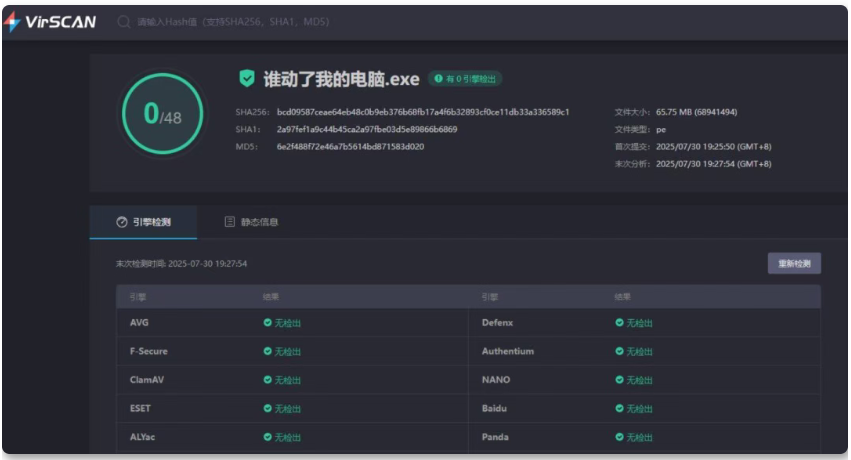
Task: Click the green shield icon beside the file name
Action: pyautogui.click(x=247, y=79)
